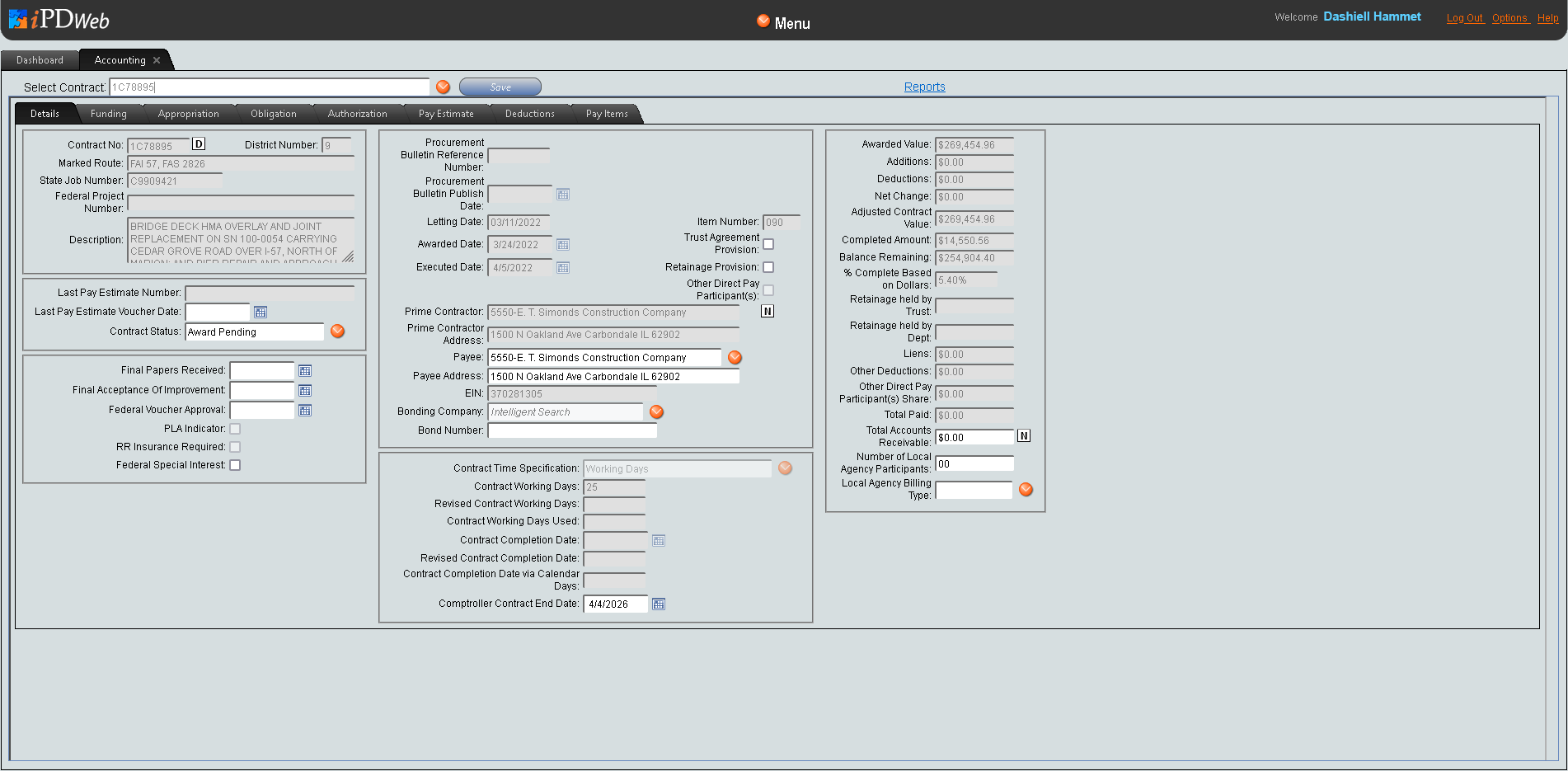Toggle the Federal Special Interest checkbox
The width and height of the screenshot is (1568, 771).
click(x=235, y=465)
